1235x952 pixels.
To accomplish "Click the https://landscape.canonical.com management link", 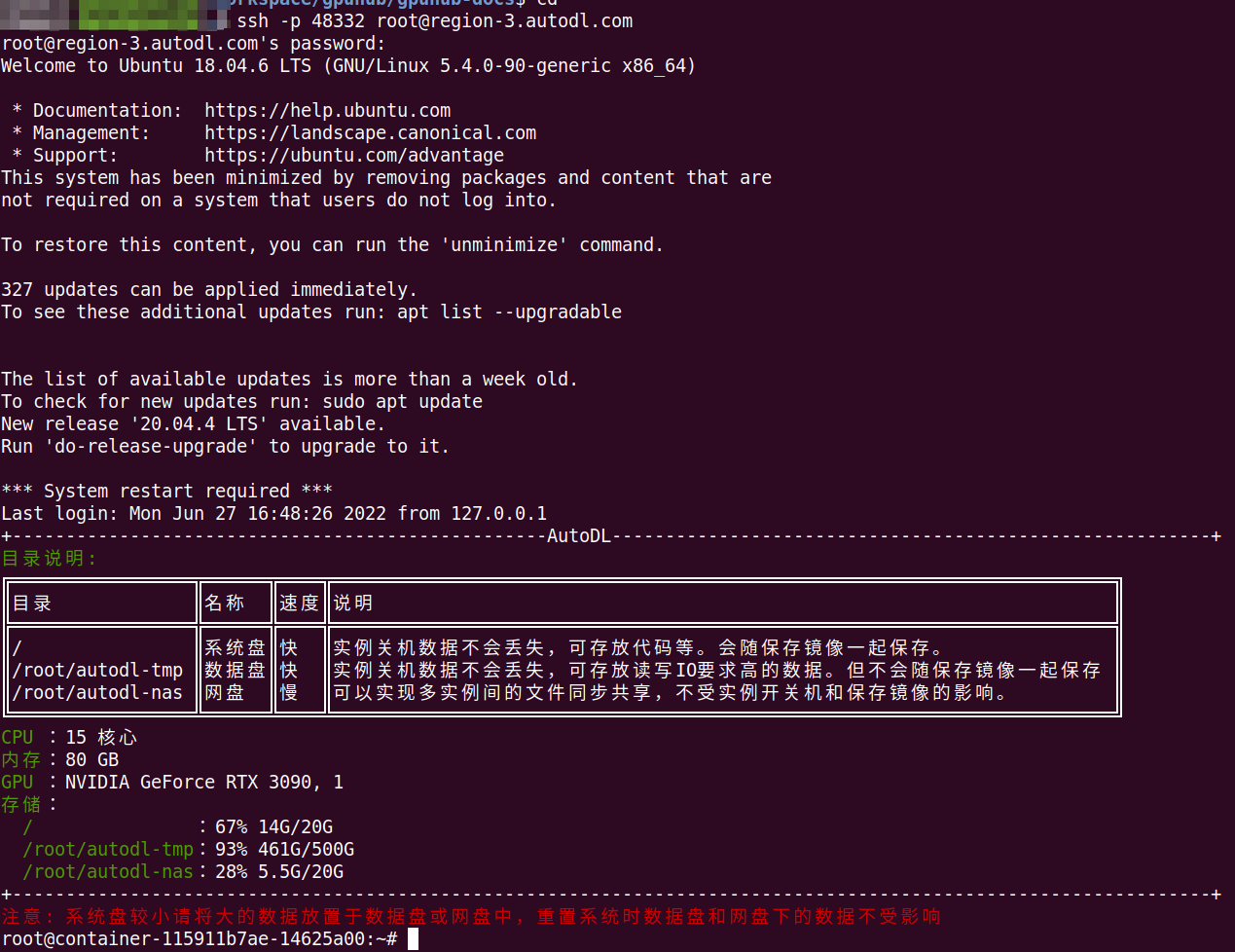I will point(370,133).
